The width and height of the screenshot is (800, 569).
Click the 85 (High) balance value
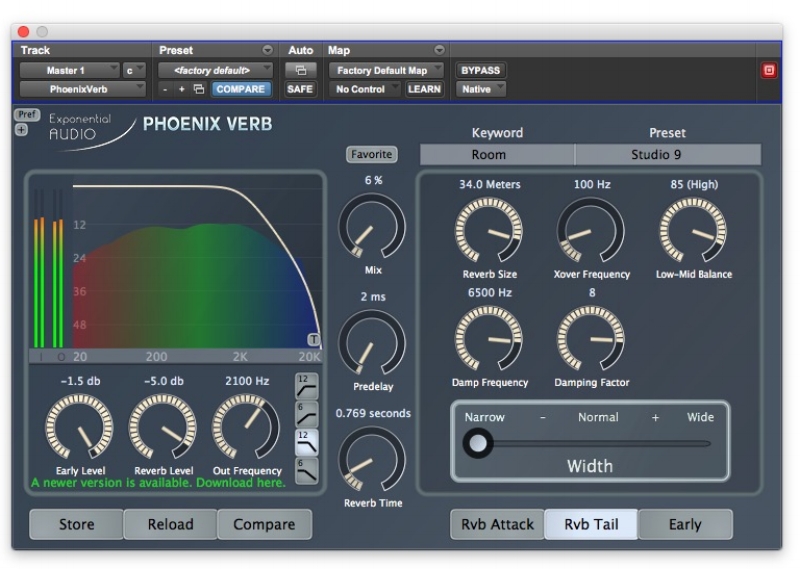[x=694, y=185]
